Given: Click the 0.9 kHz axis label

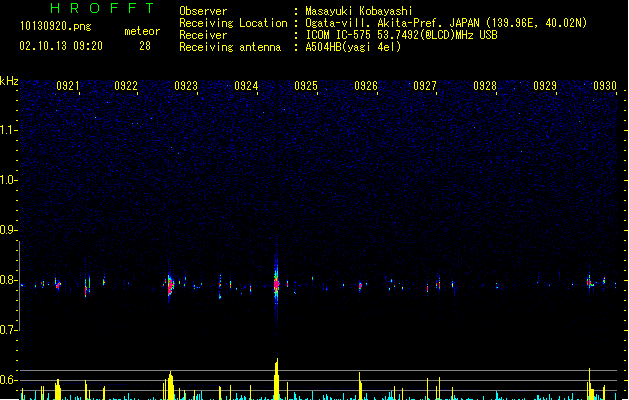Looking at the screenshot, I should coord(8,230).
